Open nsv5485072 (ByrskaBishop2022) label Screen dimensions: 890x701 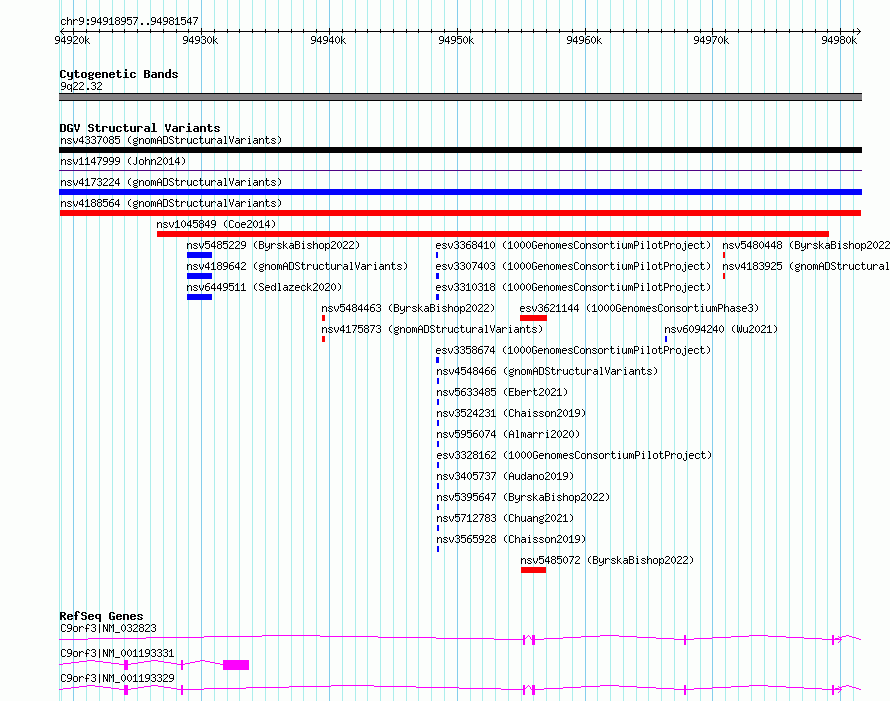coord(607,560)
